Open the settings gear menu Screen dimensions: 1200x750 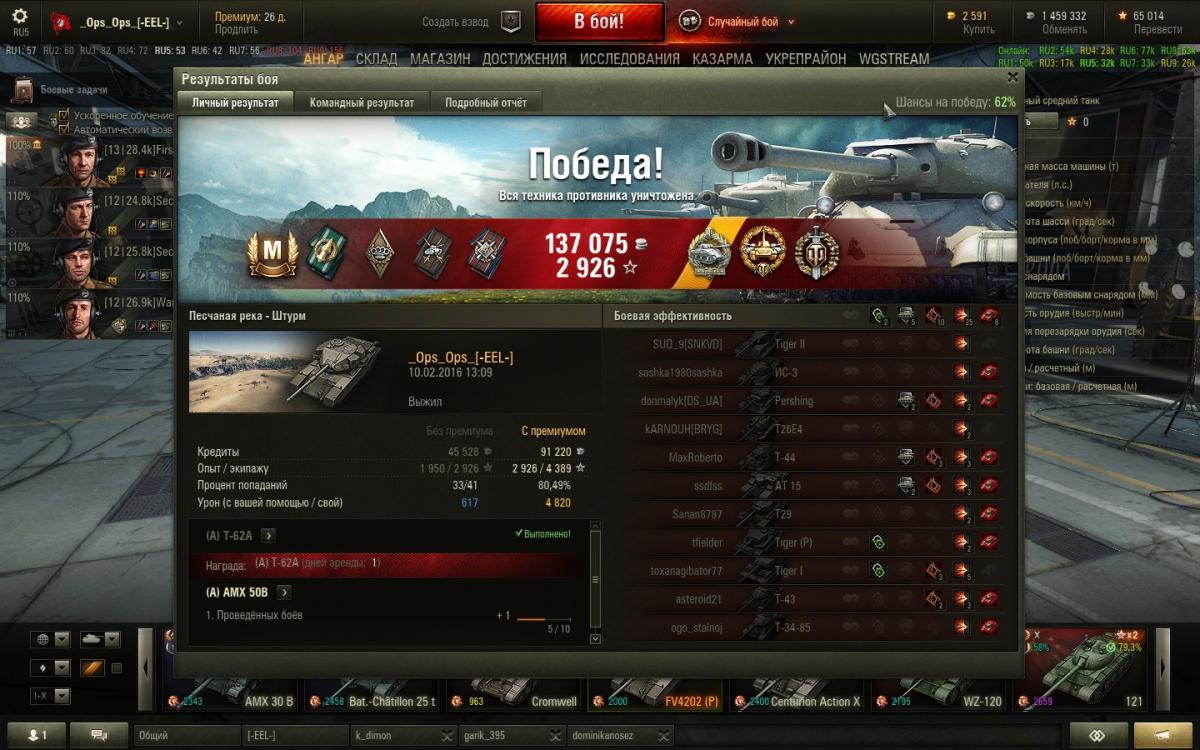pyautogui.click(x=20, y=17)
